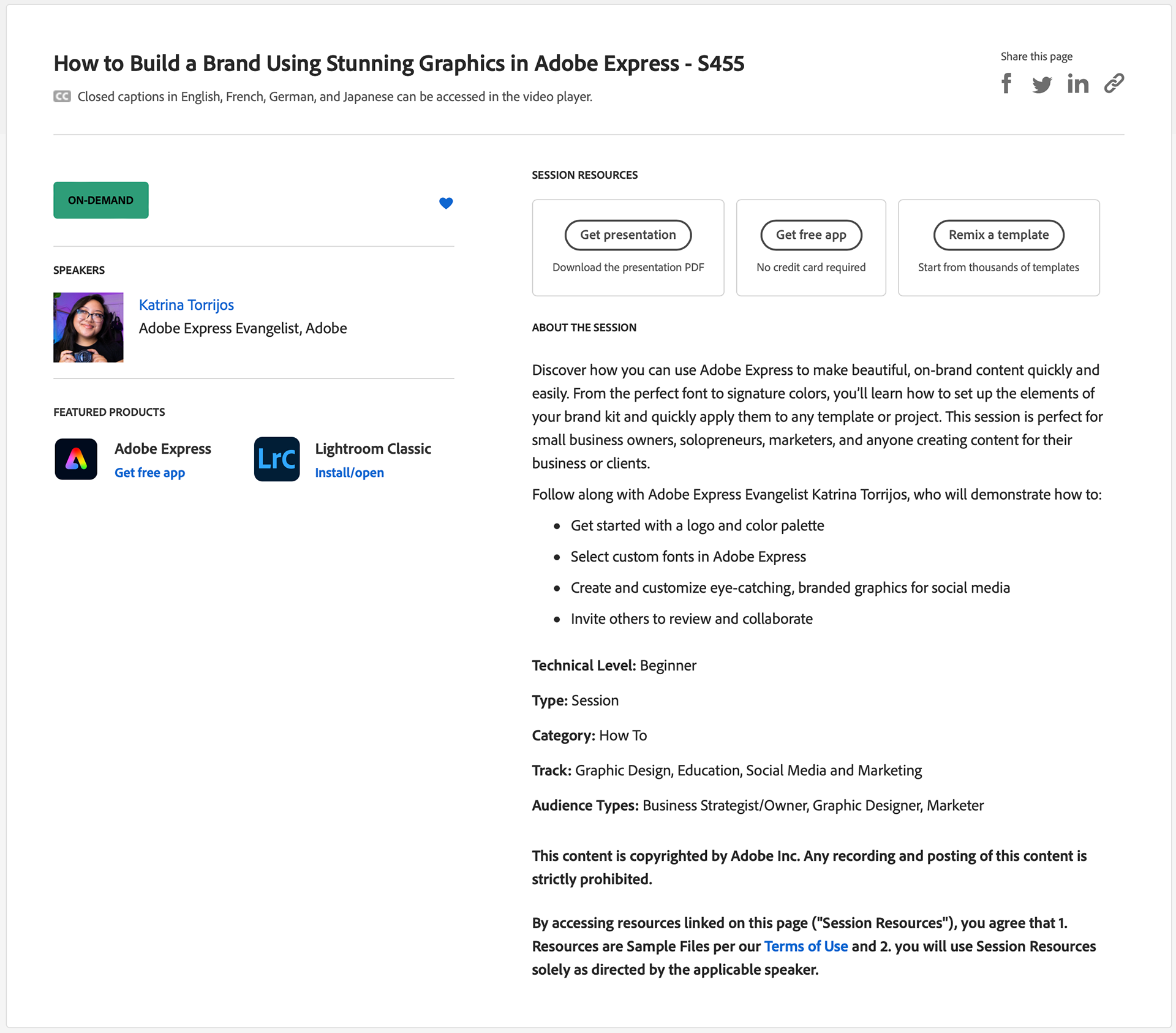The width and height of the screenshot is (1176, 1033).
Task: Click the 'Audience Types' line
Action: click(x=758, y=805)
